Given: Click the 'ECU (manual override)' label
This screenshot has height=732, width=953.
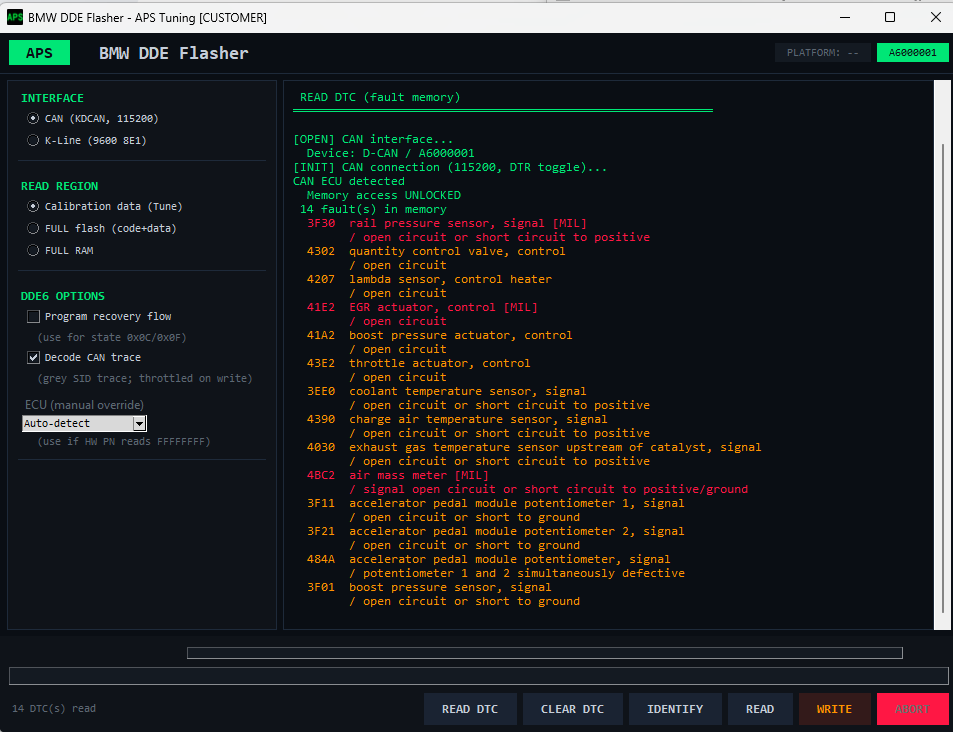Looking at the screenshot, I should pyautogui.click(x=84, y=405).
